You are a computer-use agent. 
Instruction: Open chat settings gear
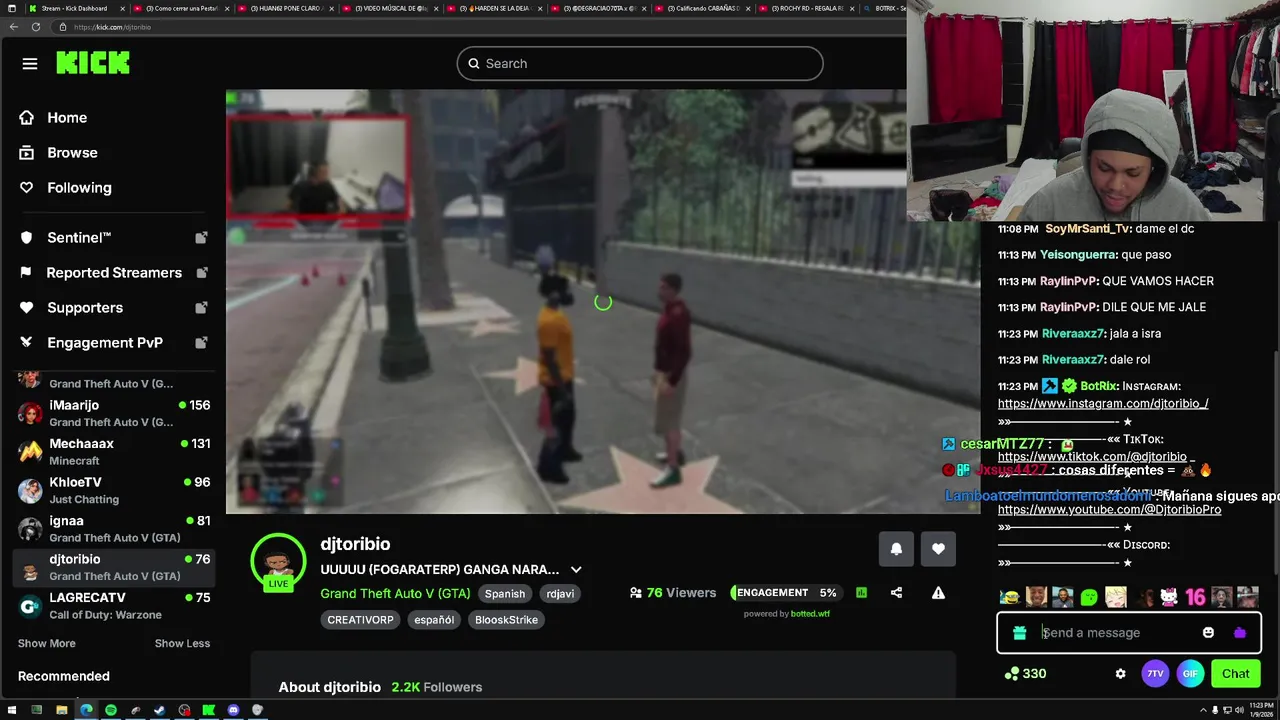1120,674
